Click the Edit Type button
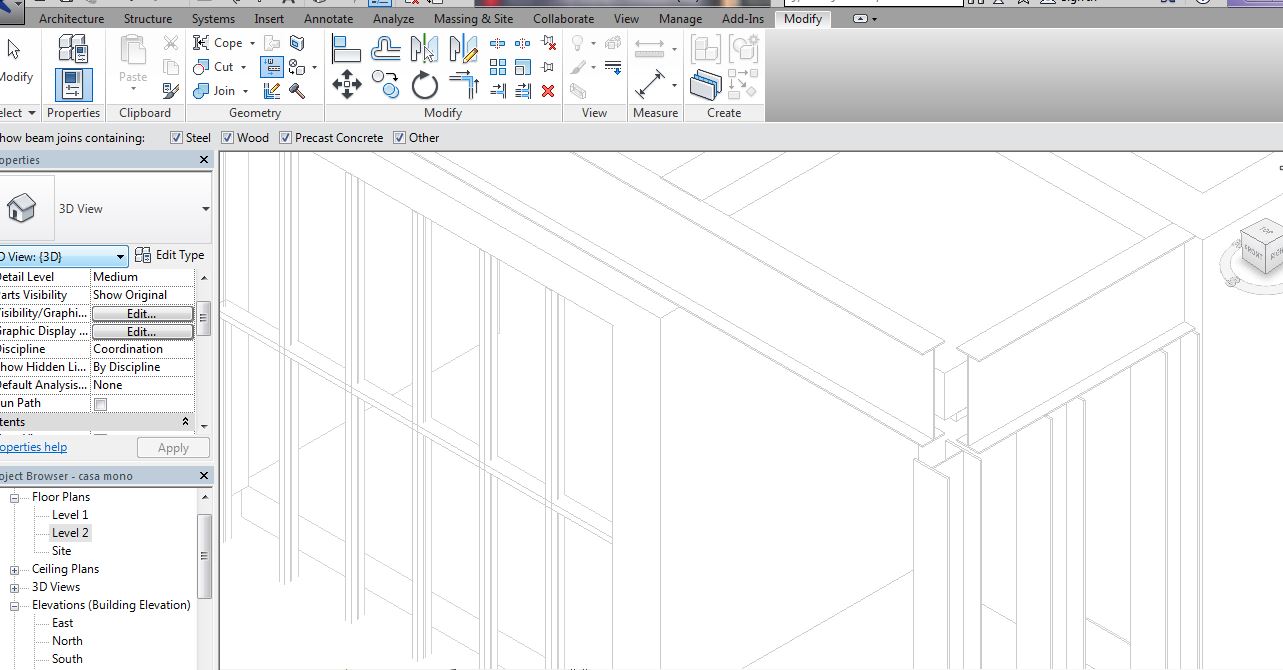 click(x=170, y=255)
